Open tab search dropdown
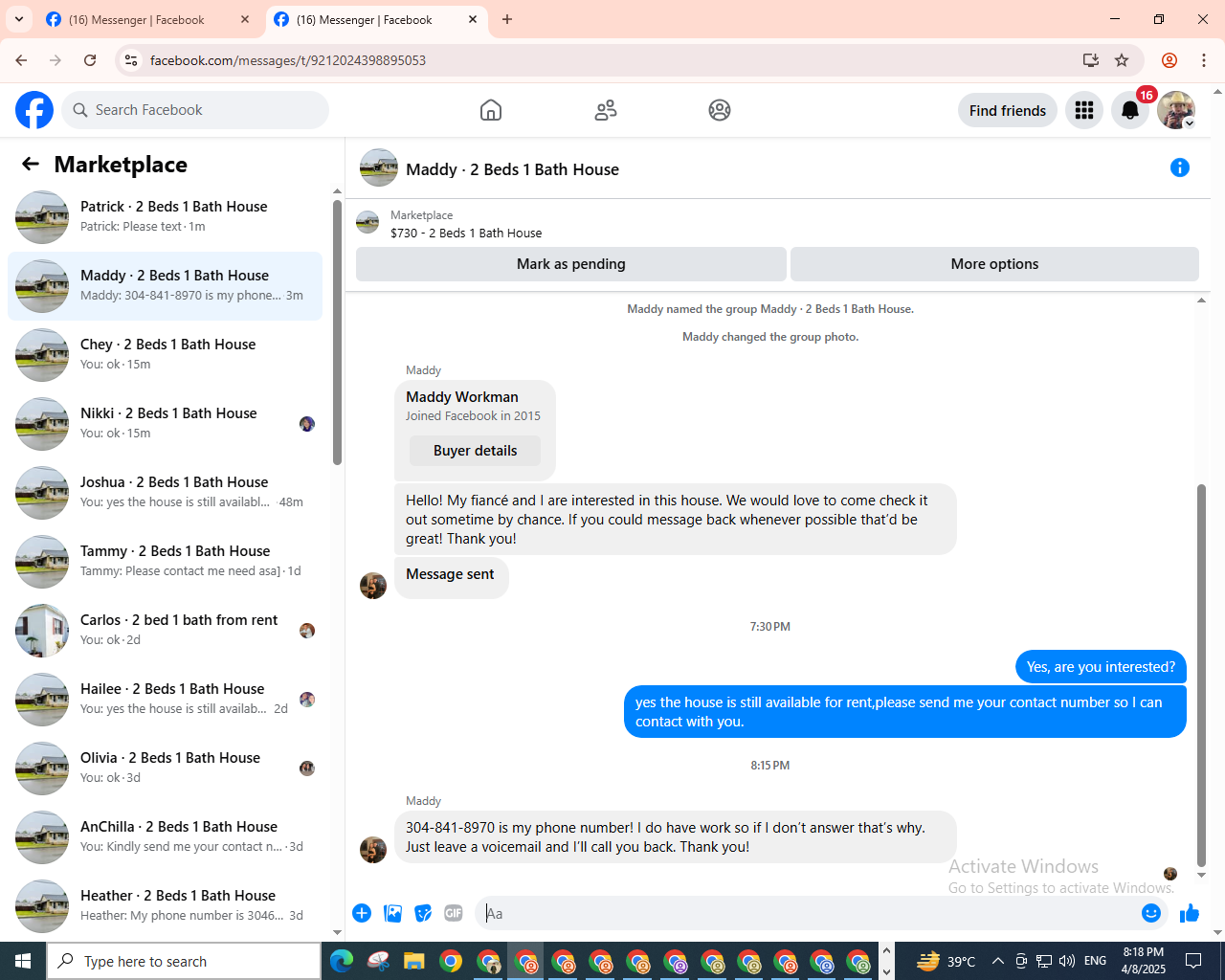This screenshot has height=980, width=1225. tap(18, 19)
